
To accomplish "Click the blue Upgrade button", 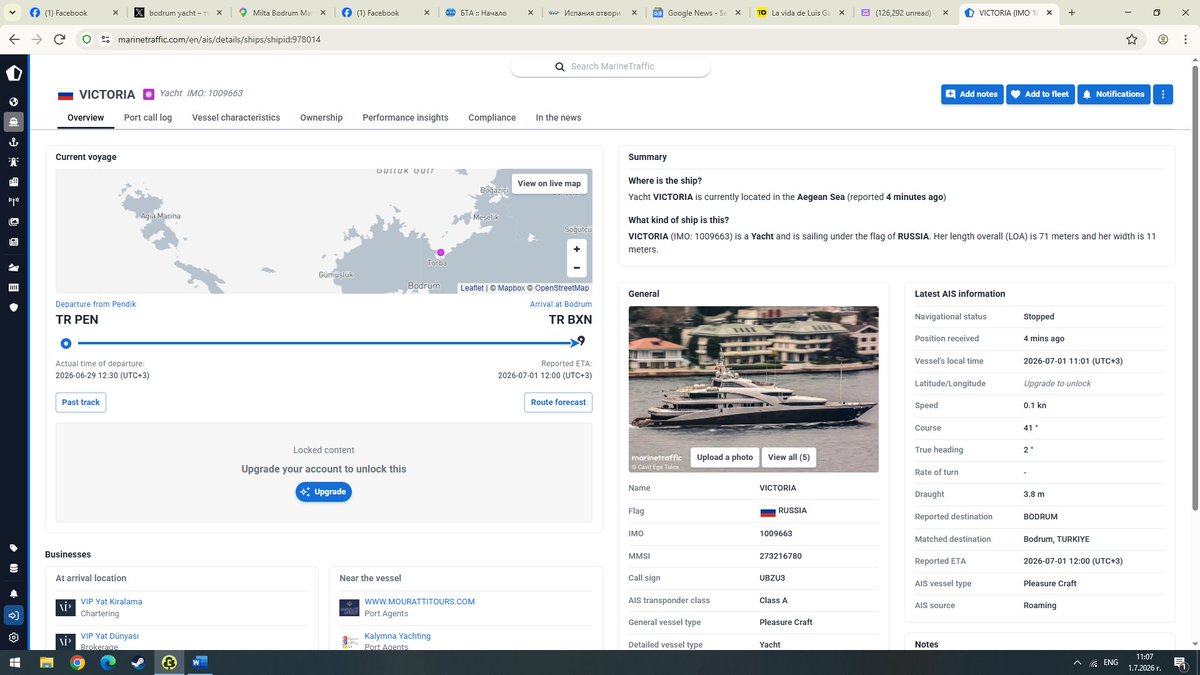I will point(324,492).
